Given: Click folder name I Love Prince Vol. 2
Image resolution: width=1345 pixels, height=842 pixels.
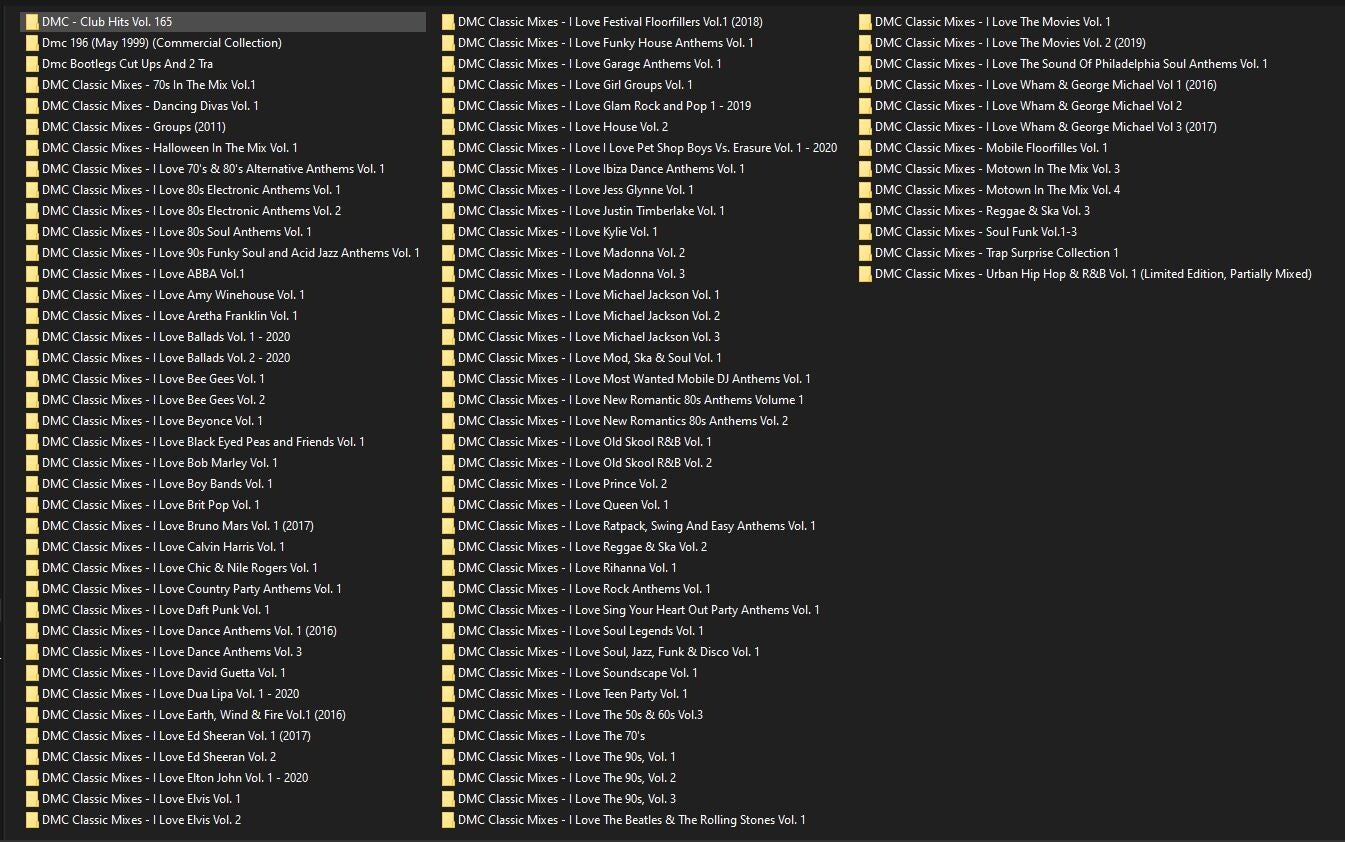Looking at the screenshot, I should coord(563,484).
